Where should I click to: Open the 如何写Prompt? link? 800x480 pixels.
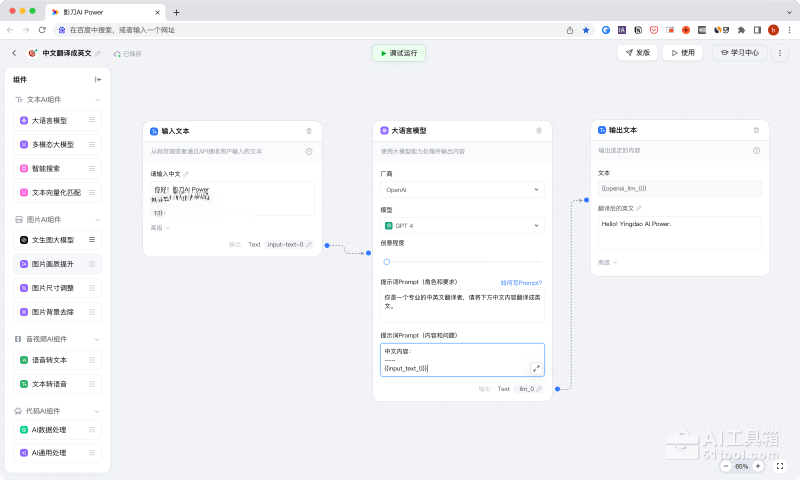pos(521,283)
